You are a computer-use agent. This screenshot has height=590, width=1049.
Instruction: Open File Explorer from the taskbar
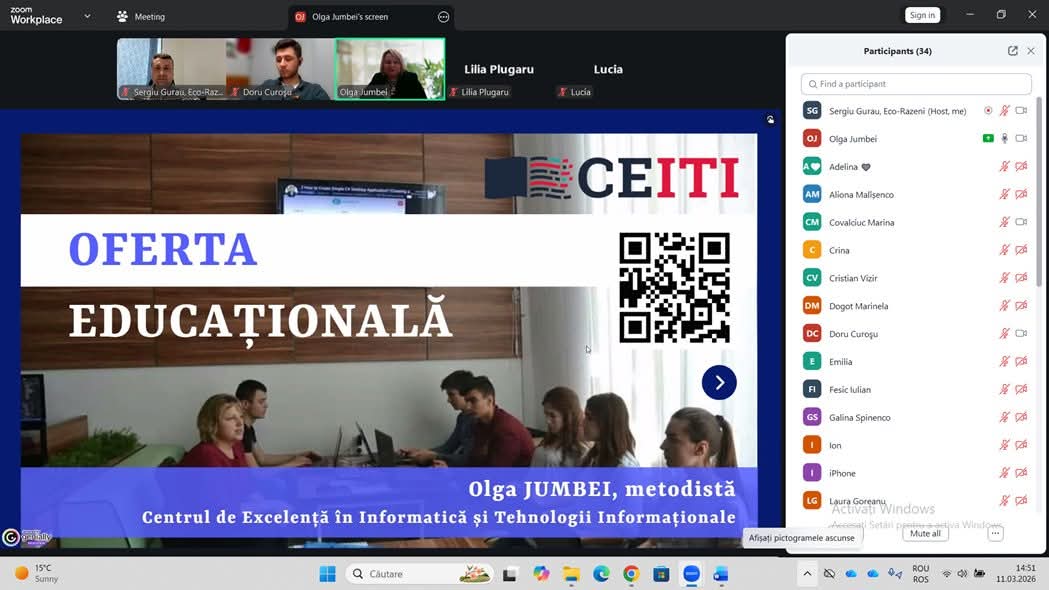[x=571, y=574]
